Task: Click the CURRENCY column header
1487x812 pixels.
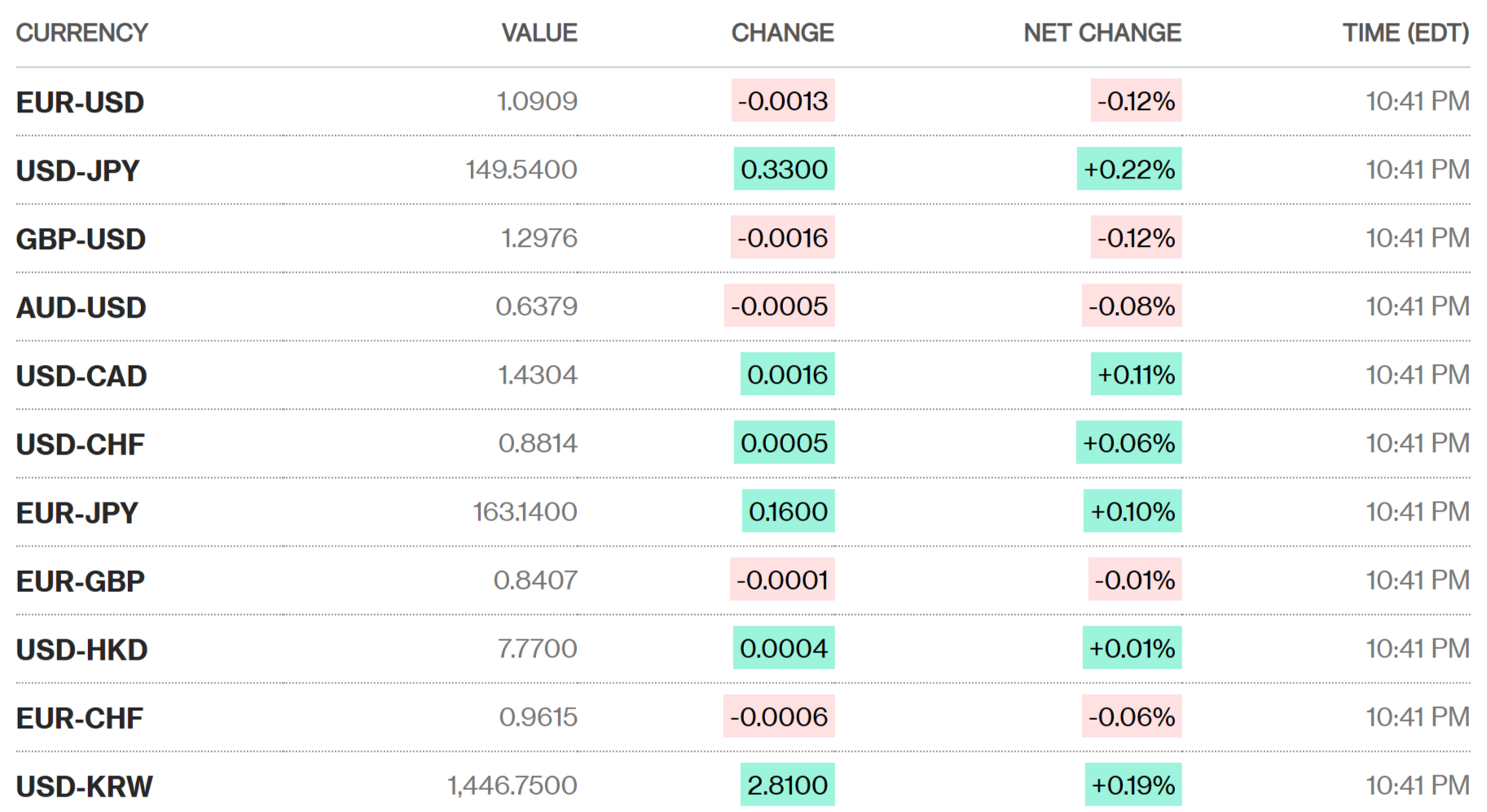Action: [x=81, y=33]
